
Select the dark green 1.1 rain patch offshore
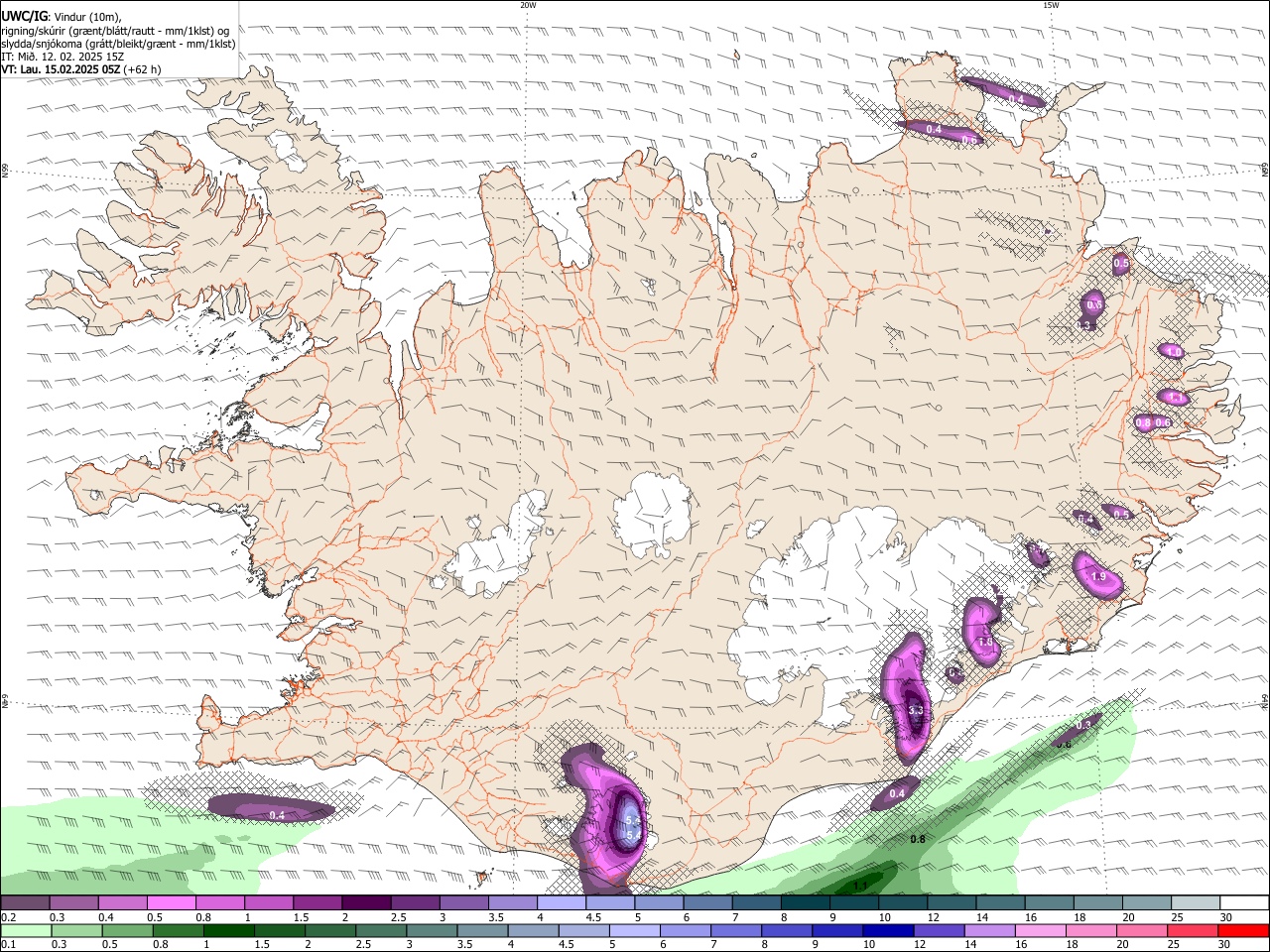coord(860,881)
